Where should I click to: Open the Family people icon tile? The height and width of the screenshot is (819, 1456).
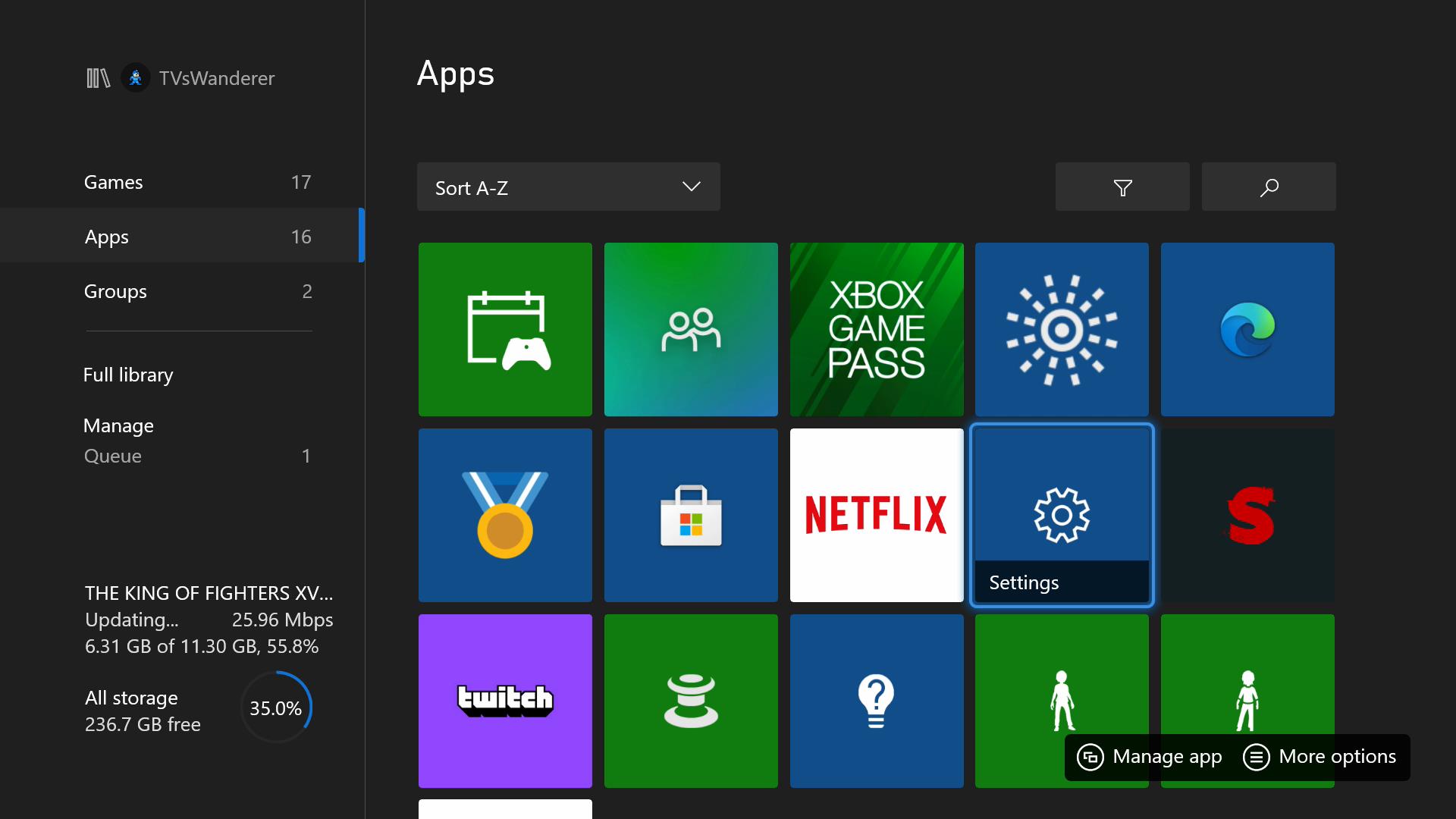pos(690,329)
